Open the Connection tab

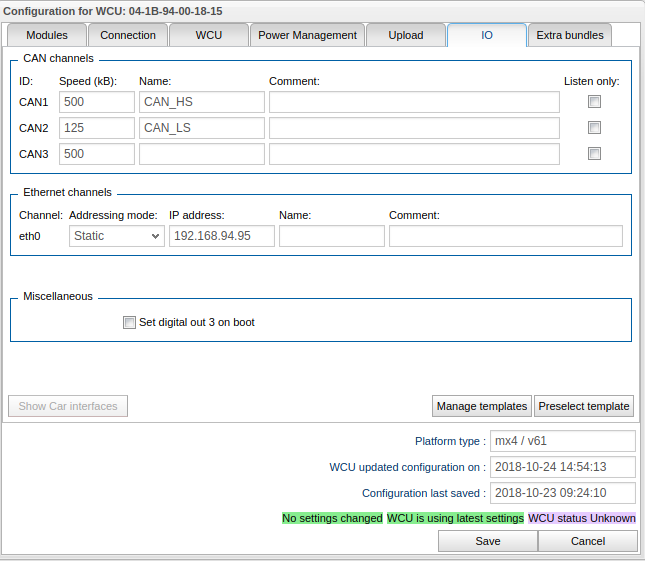tap(128, 35)
